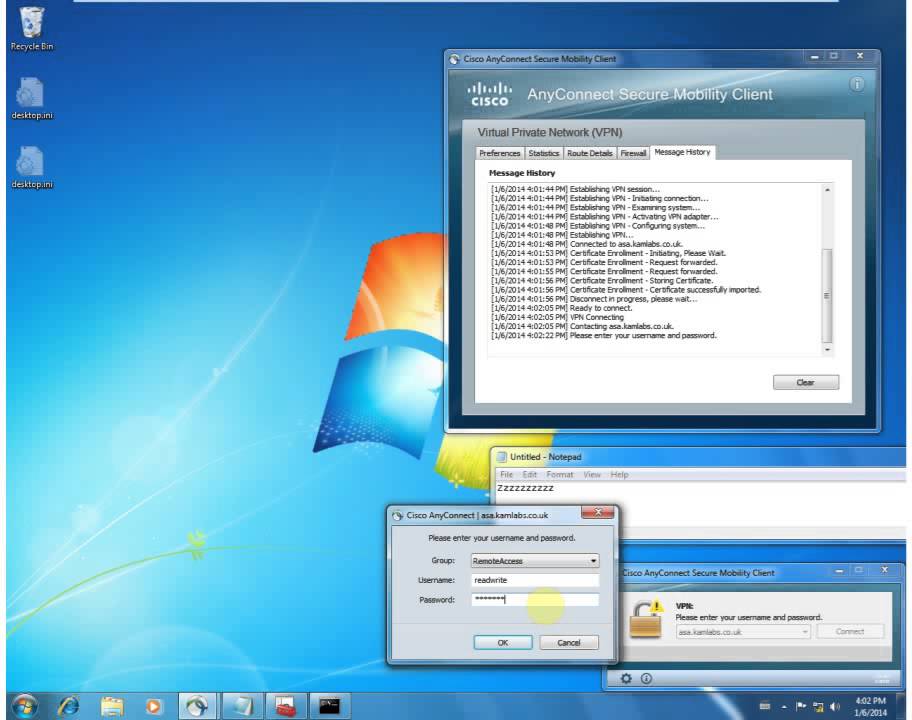Select 'Establishing VPN session...' log line
912x720 pixels.
pos(575,189)
